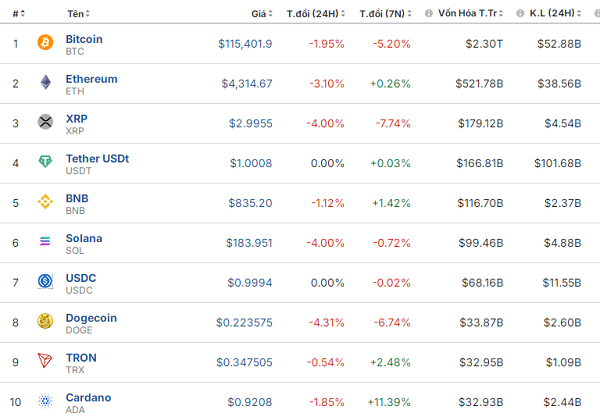The image size is (600, 417).
Task: Click Solana price $183.951
Action: click(249, 243)
